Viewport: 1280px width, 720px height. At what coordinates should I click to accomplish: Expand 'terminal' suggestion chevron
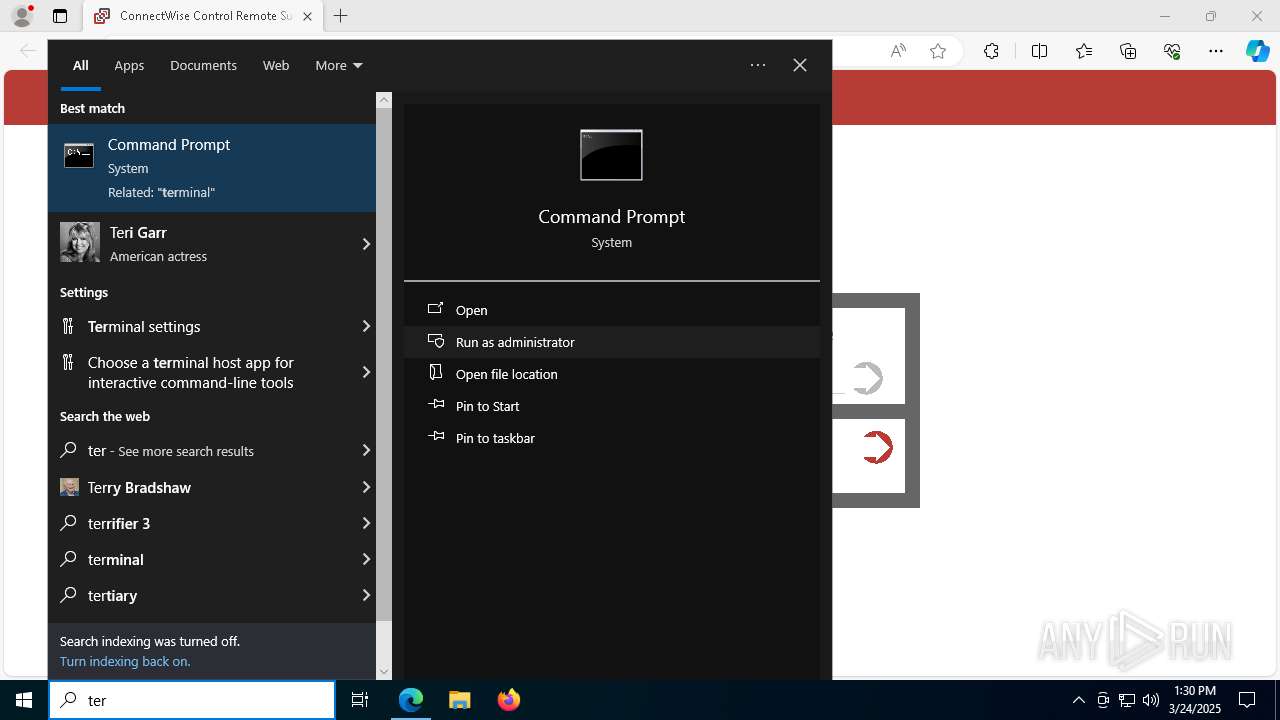tap(366, 559)
